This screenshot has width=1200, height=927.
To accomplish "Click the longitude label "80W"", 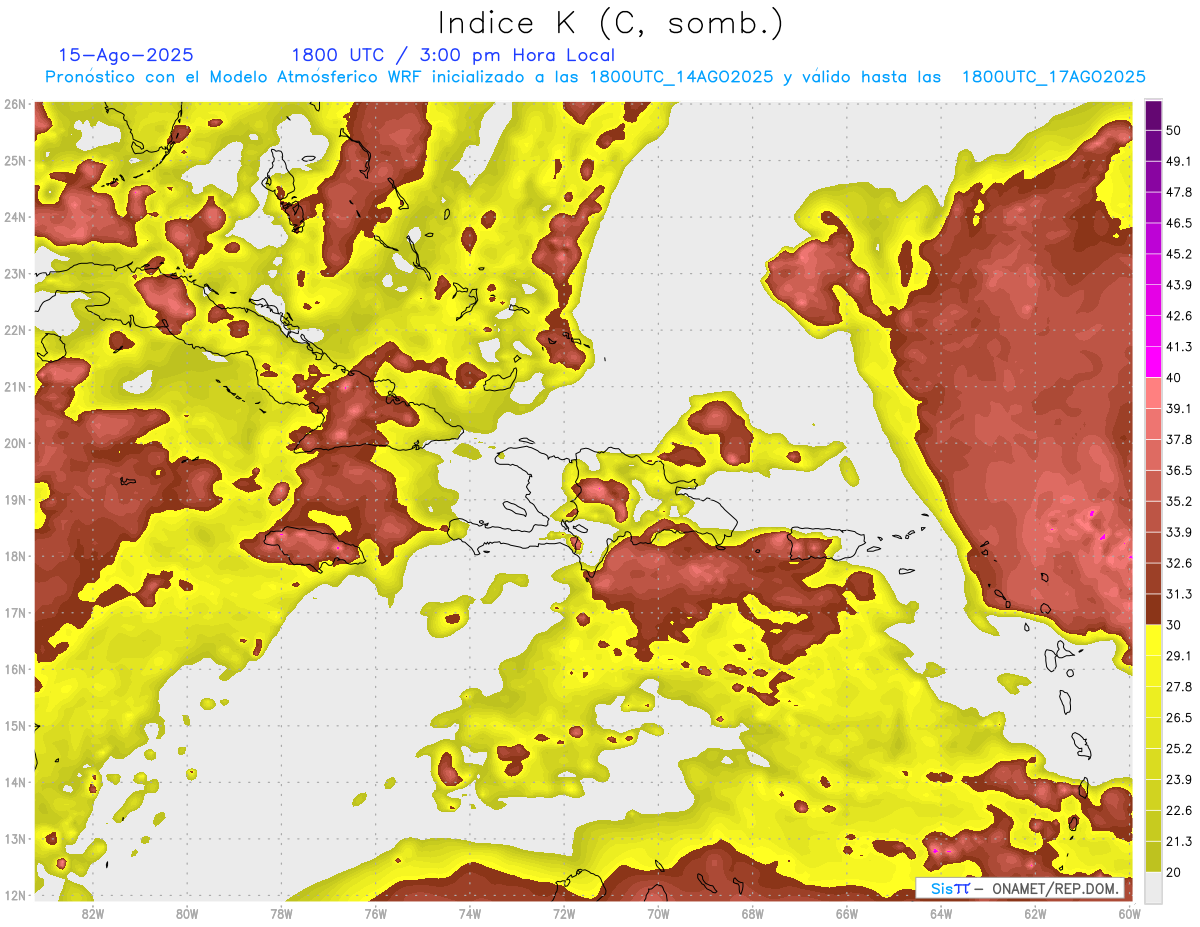I will (187, 913).
